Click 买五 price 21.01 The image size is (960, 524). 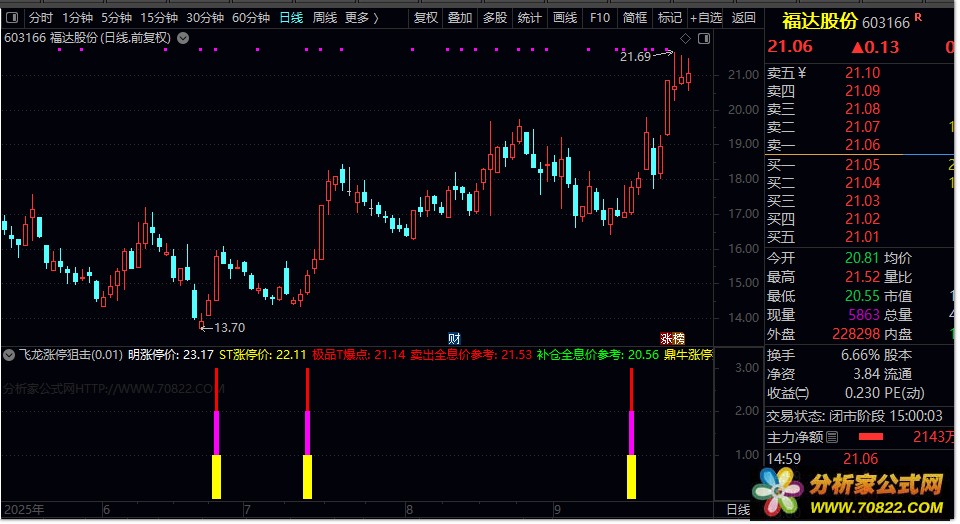click(x=862, y=237)
